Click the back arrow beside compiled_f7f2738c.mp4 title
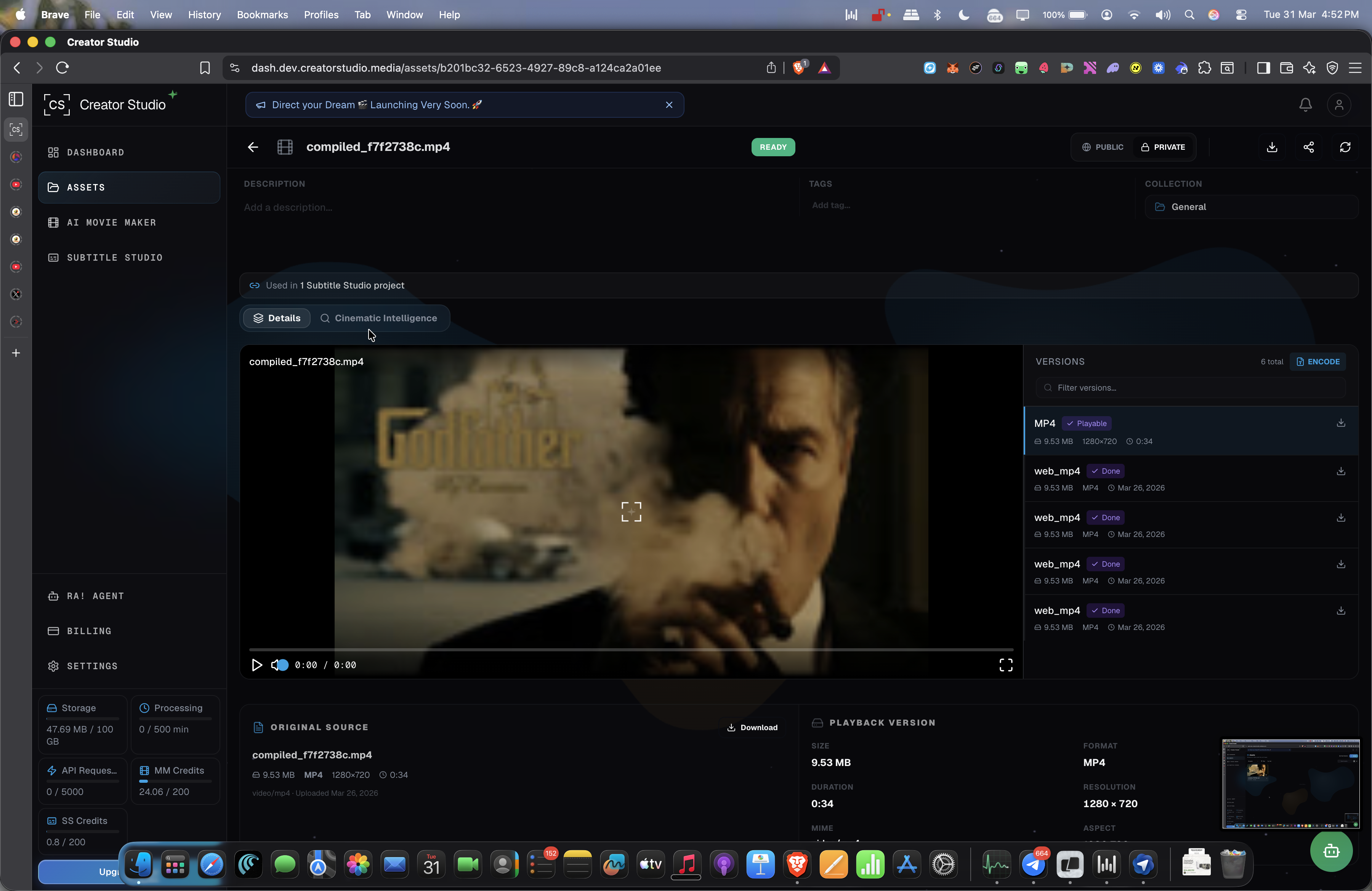The image size is (1372, 891). [253, 147]
